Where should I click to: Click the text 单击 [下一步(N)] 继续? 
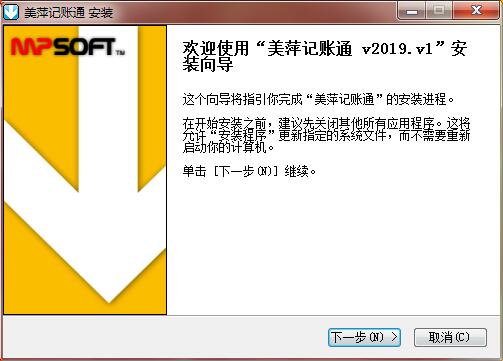pyautogui.click(x=249, y=171)
